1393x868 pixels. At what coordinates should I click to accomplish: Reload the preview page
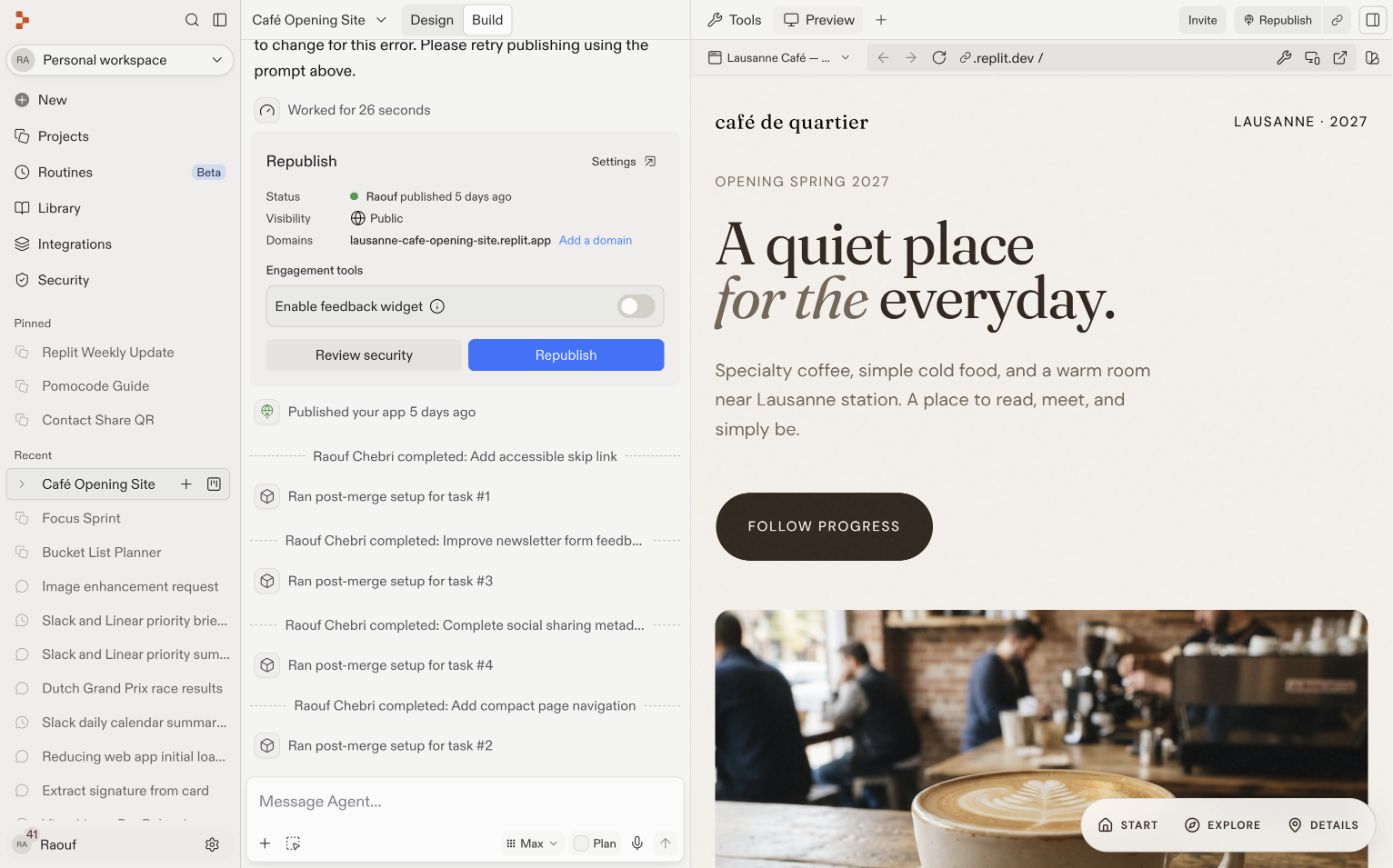click(x=939, y=58)
